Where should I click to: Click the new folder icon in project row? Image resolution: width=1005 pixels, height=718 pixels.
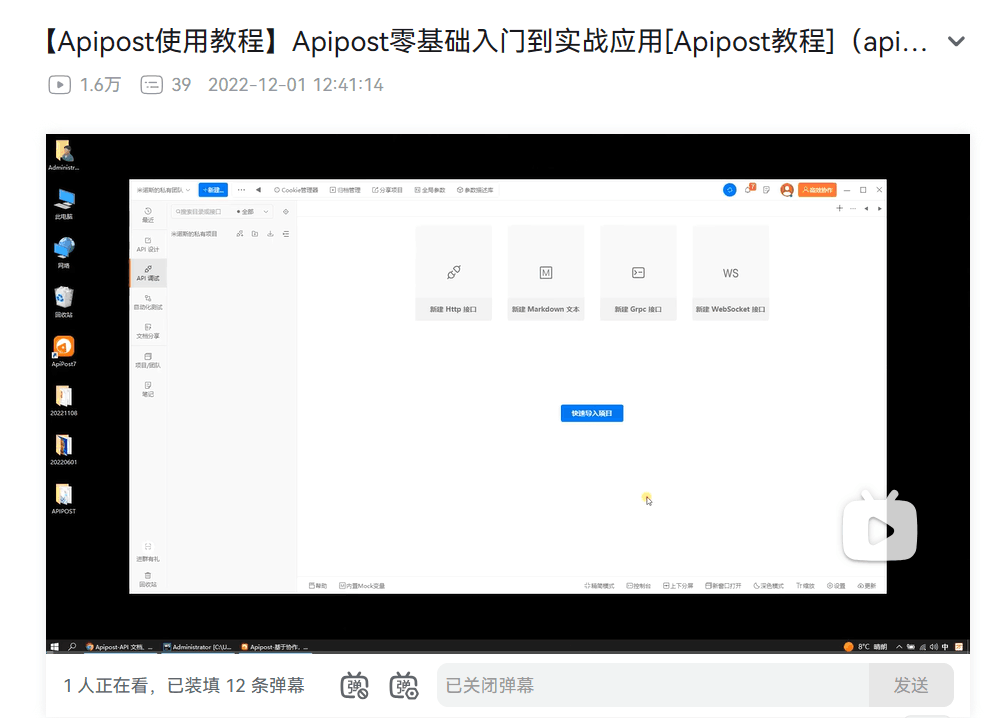point(255,234)
